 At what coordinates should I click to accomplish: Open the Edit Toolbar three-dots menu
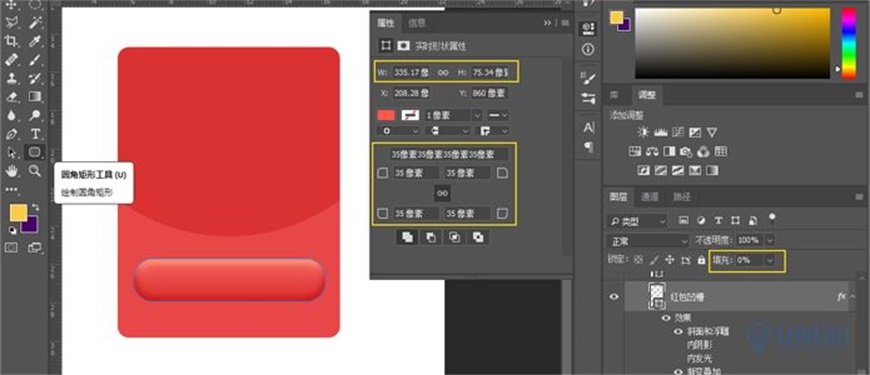(11, 189)
